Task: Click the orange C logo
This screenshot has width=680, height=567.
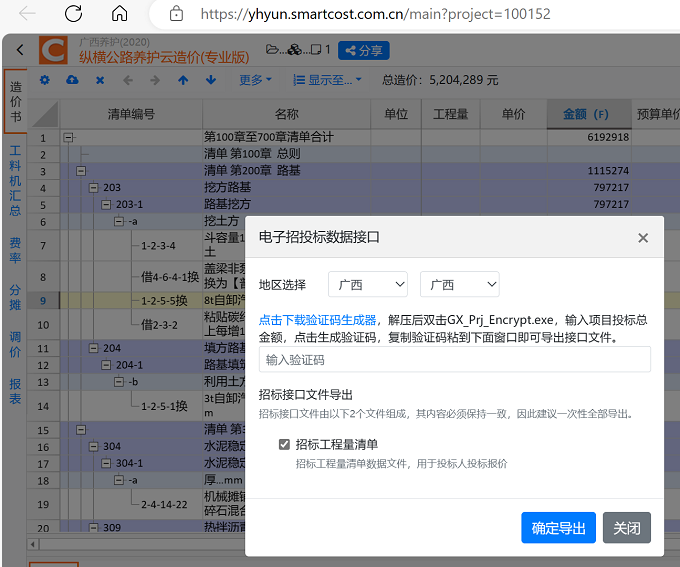Action: [53, 50]
